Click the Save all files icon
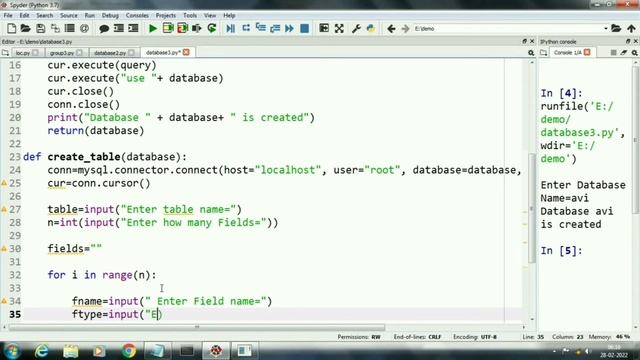640x360 pixels. (55, 29)
